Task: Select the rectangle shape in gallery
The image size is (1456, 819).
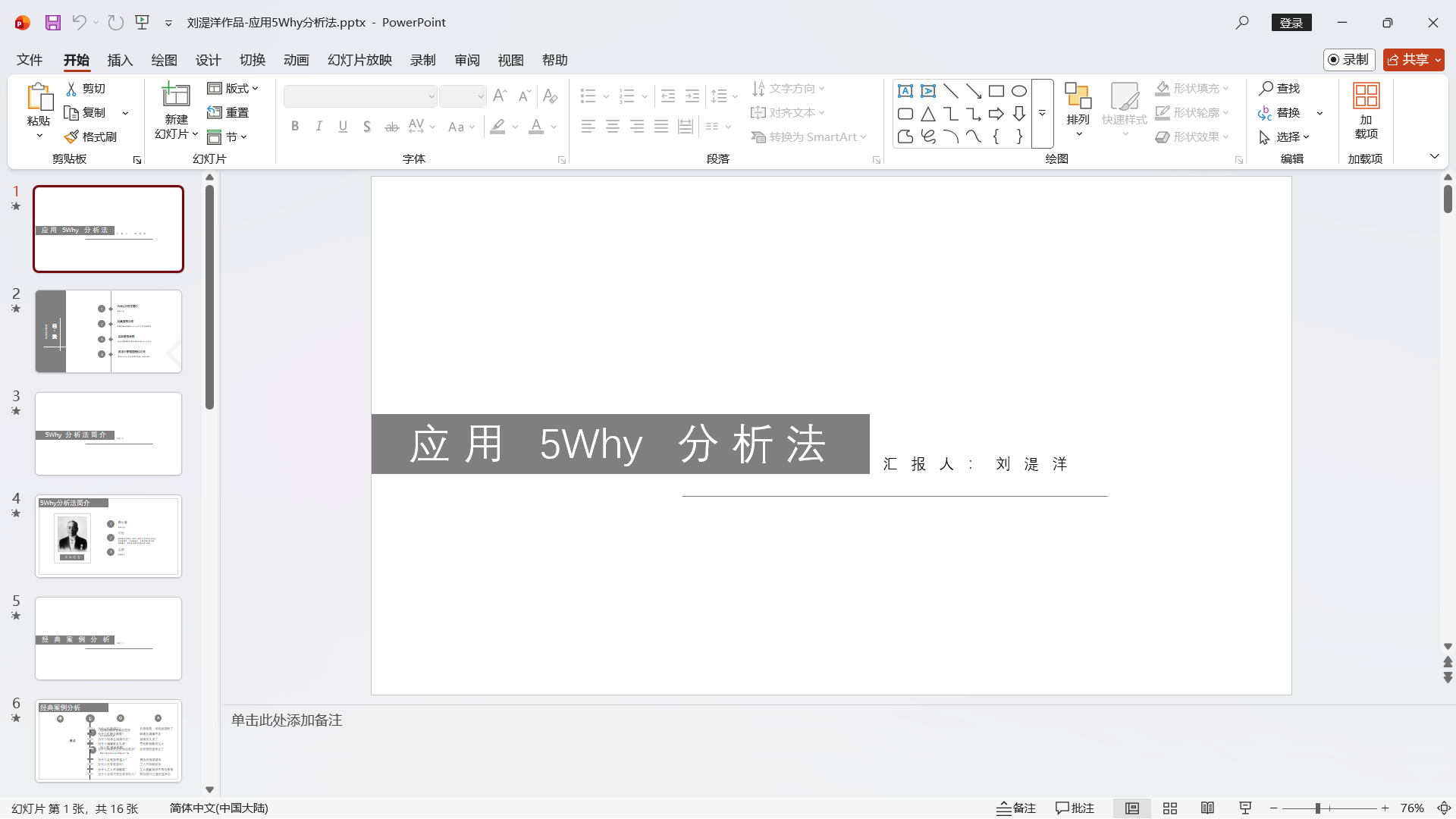Action: point(996,92)
